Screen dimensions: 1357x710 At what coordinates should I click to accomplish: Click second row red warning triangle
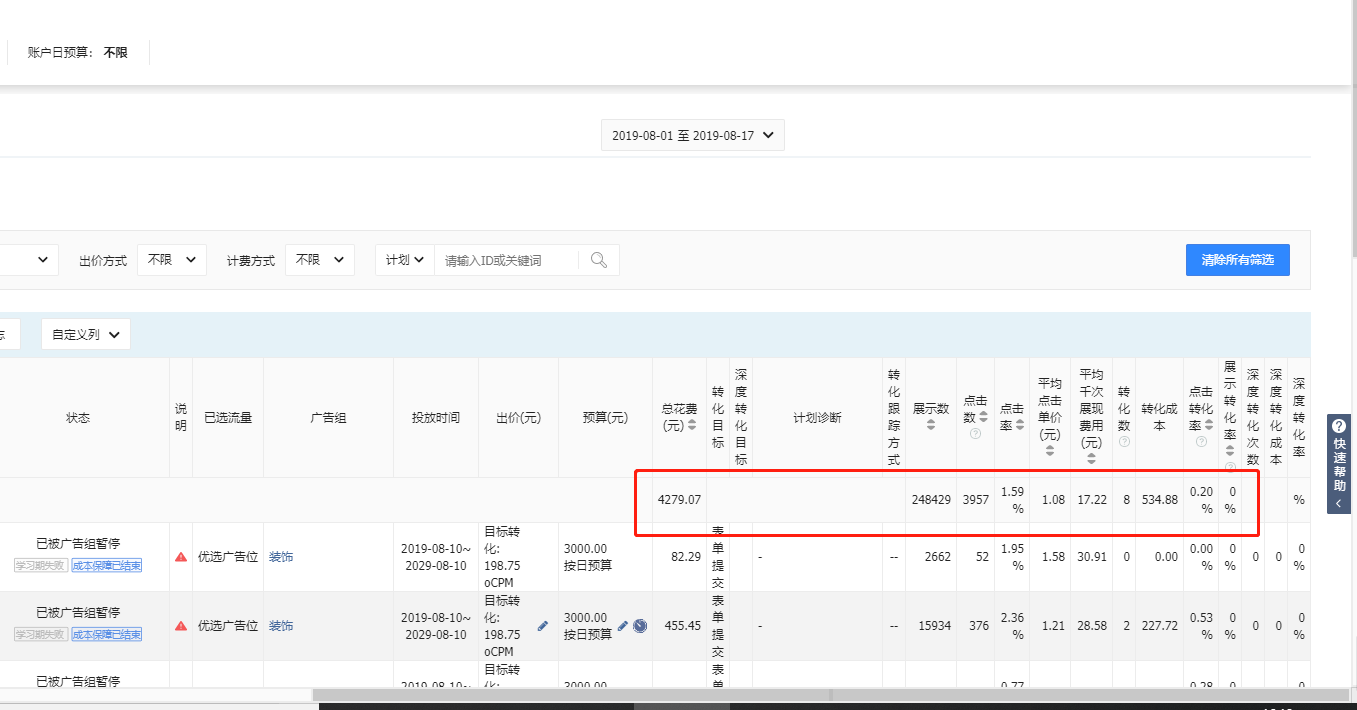(x=181, y=626)
